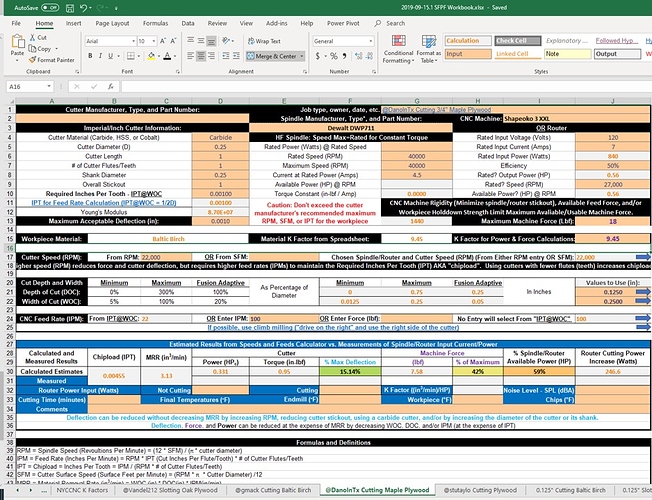652x500 pixels.
Task: Open the General number format dropdown
Action: click(370, 41)
